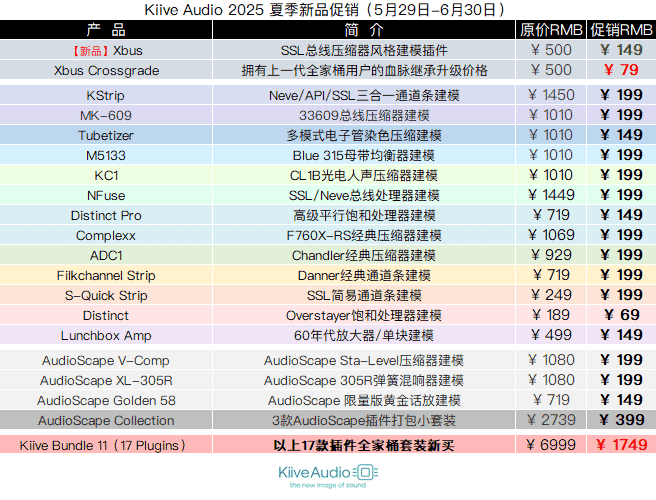This screenshot has width=656, height=500.
Task: Click the AudioScape Collection bundle name
Action: coord(106,421)
